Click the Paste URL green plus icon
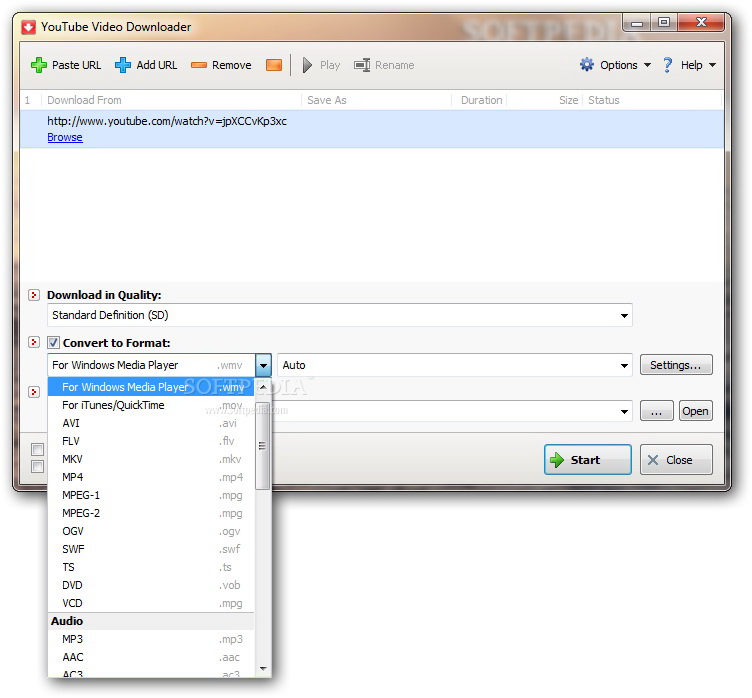 39,65
